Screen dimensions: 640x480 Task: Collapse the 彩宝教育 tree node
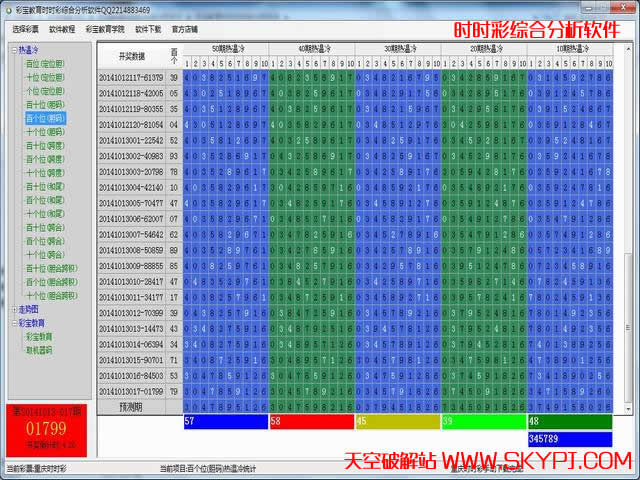pyautogui.click(x=14, y=323)
